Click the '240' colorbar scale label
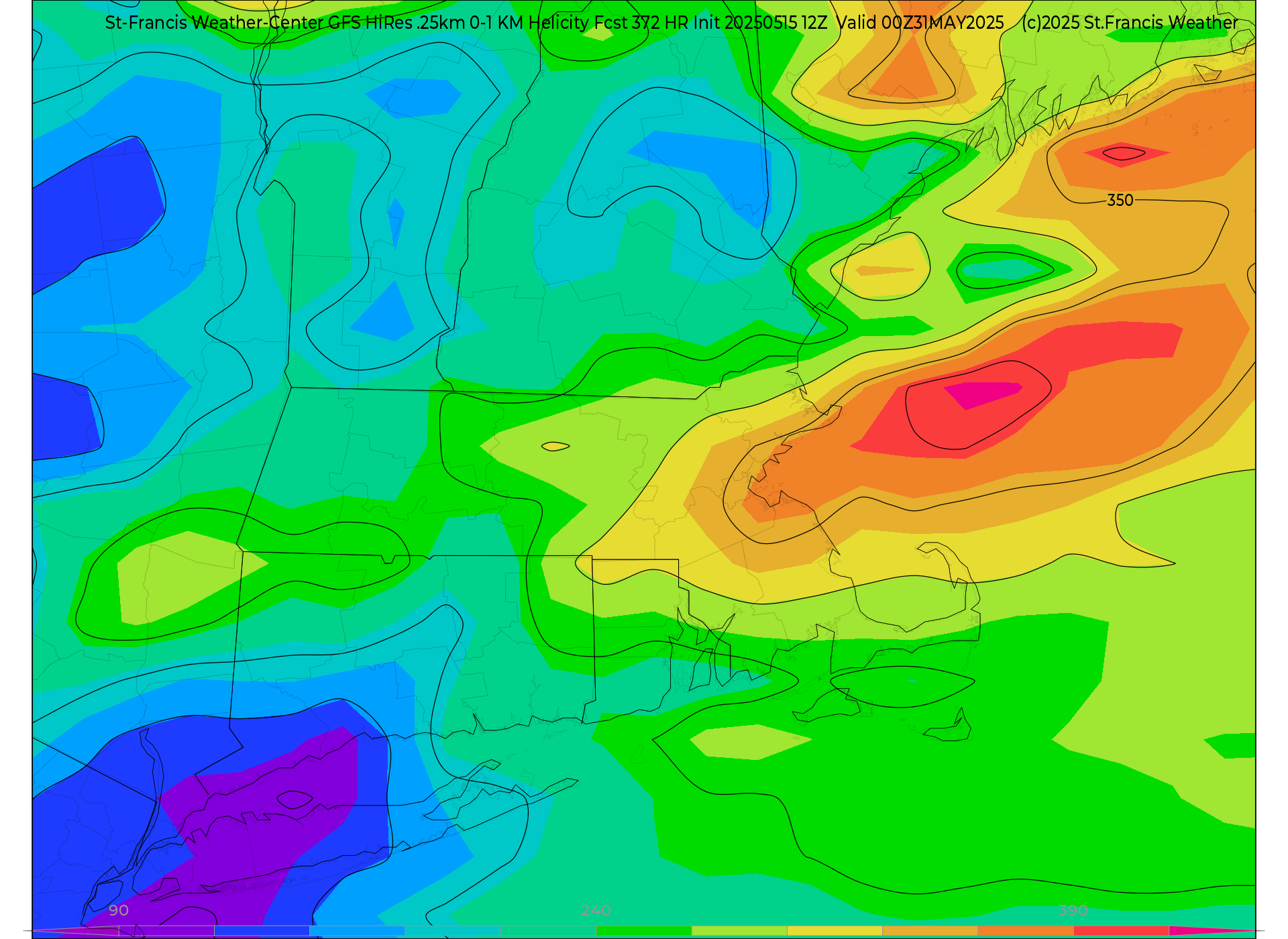Image resolution: width=1288 pixels, height=939 pixels. click(596, 910)
